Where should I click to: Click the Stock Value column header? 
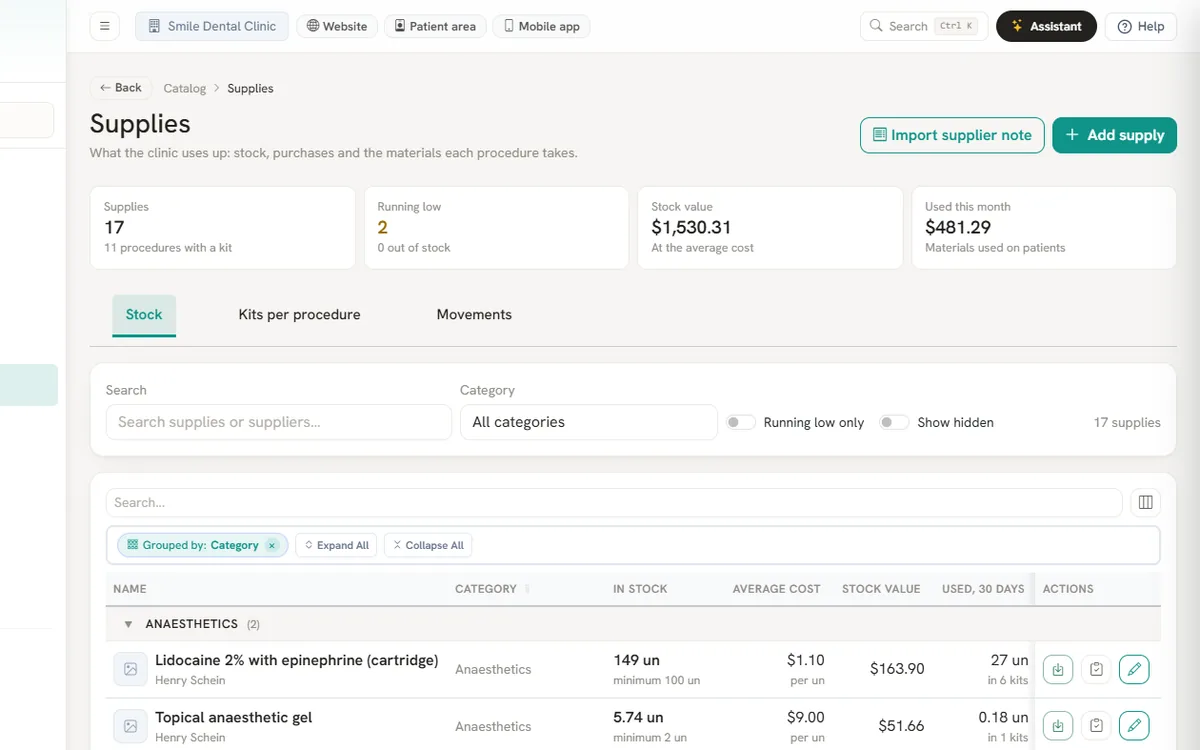tap(881, 589)
